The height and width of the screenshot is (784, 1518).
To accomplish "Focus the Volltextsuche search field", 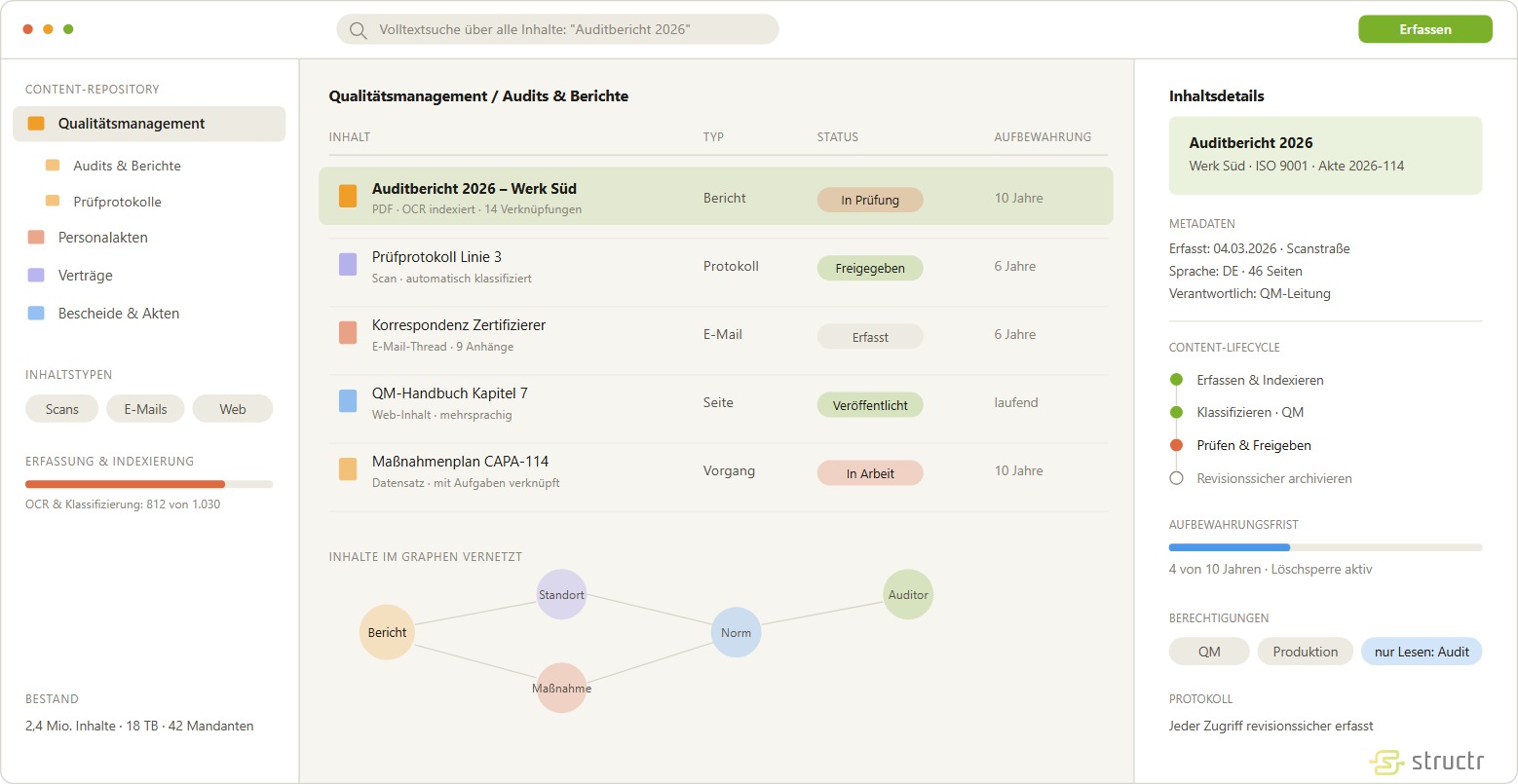I will (557, 29).
